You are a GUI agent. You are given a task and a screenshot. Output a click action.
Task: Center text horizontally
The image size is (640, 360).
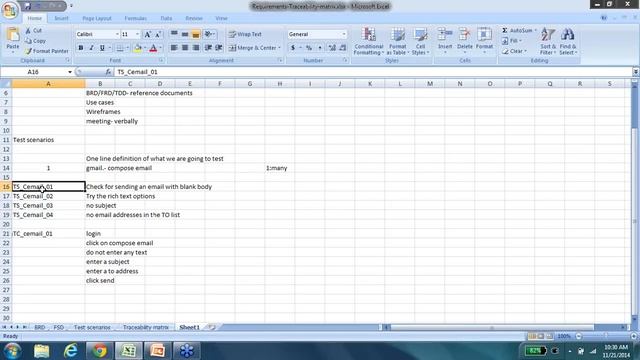click(185, 48)
